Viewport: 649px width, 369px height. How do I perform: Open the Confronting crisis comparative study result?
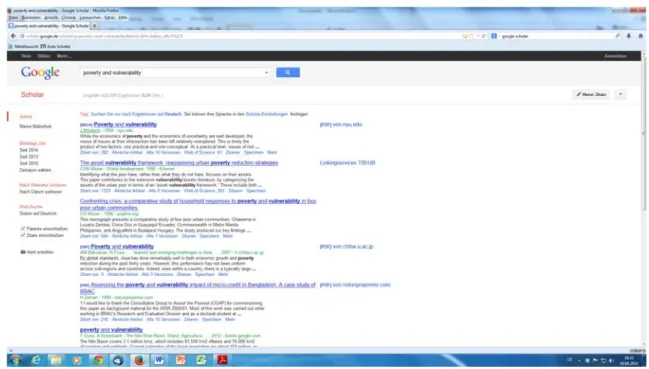(x=198, y=204)
